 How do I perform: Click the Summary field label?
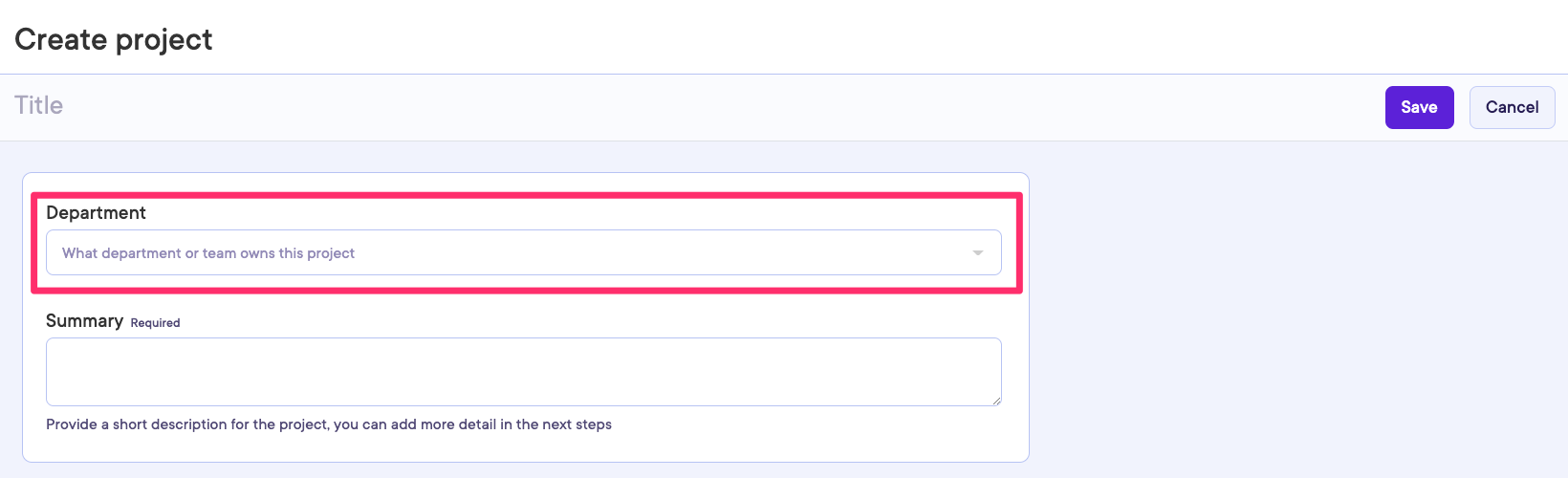(x=84, y=320)
